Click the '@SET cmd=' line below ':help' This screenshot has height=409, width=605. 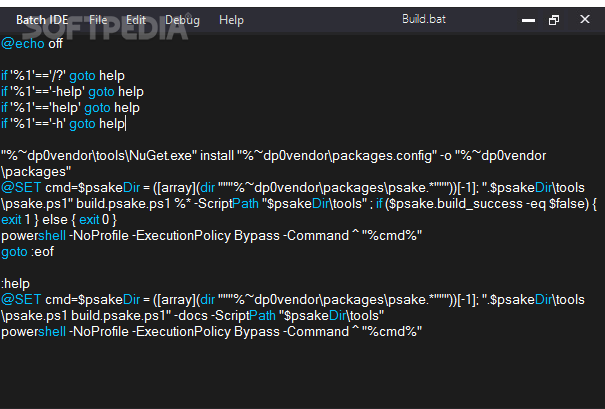tap(293, 300)
